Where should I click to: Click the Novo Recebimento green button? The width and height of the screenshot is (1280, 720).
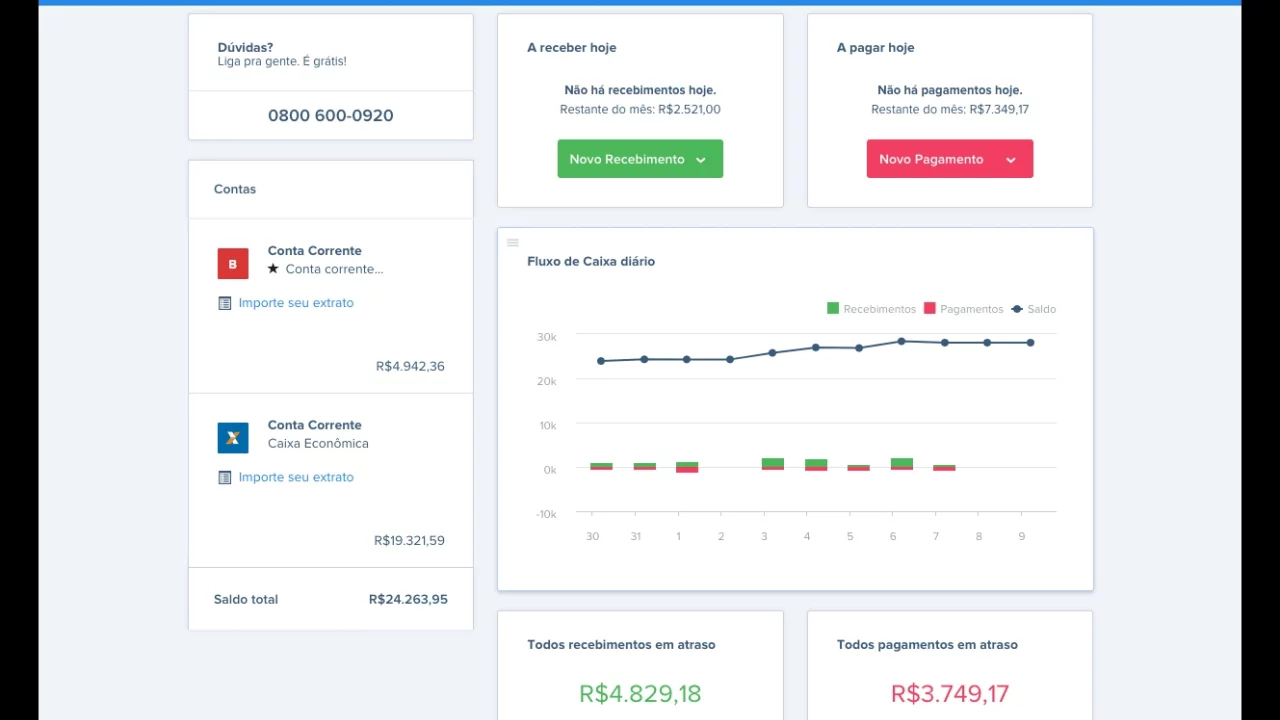640,159
